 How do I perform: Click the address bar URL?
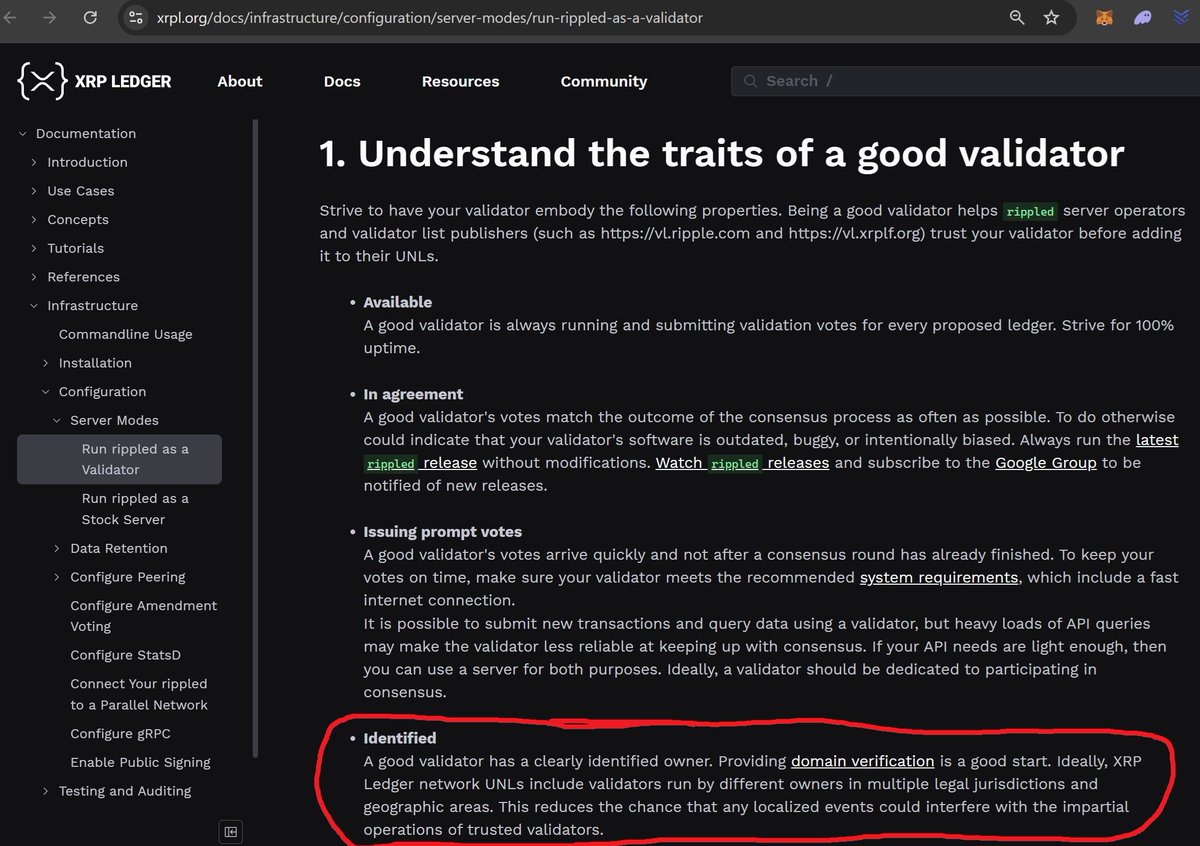pyautogui.click(x=429, y=18)
